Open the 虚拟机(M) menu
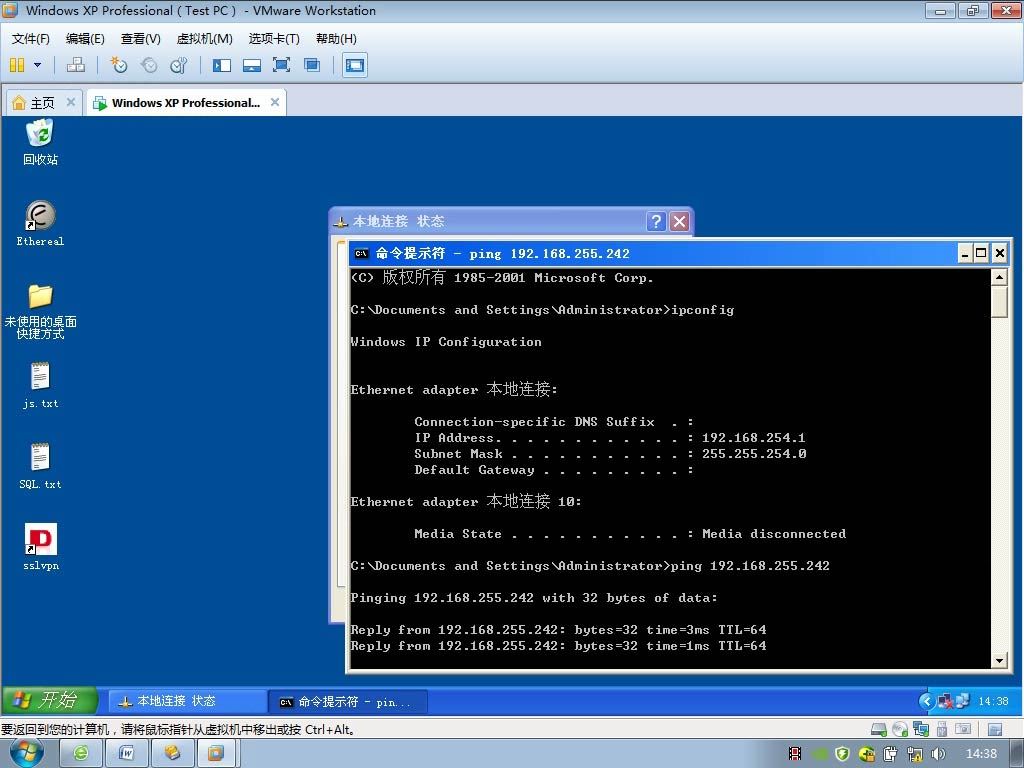 [x=204, y=39]
